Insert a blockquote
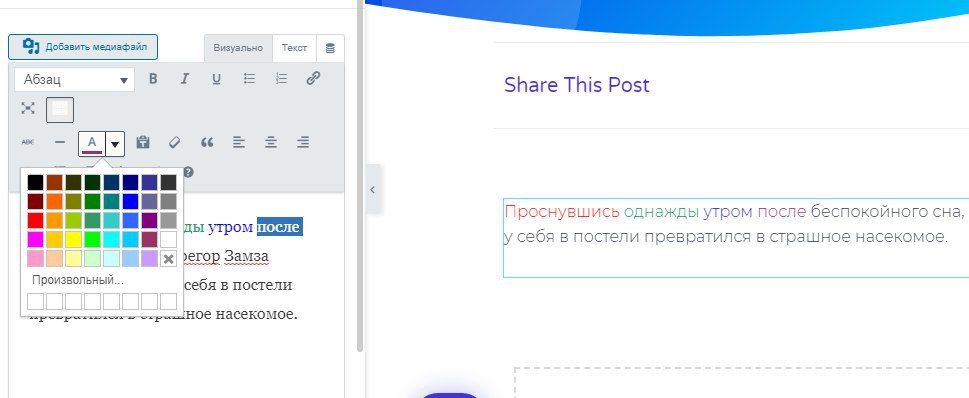 (x=207, y=142)
